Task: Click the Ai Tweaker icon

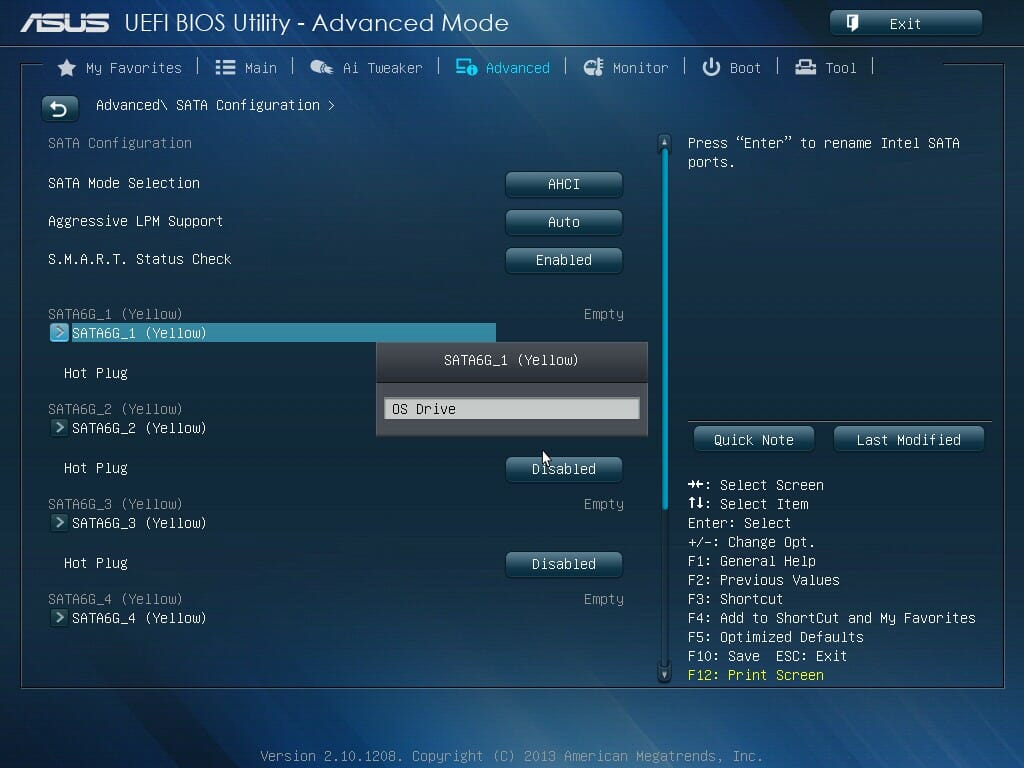Action: (x=321, y=67)
